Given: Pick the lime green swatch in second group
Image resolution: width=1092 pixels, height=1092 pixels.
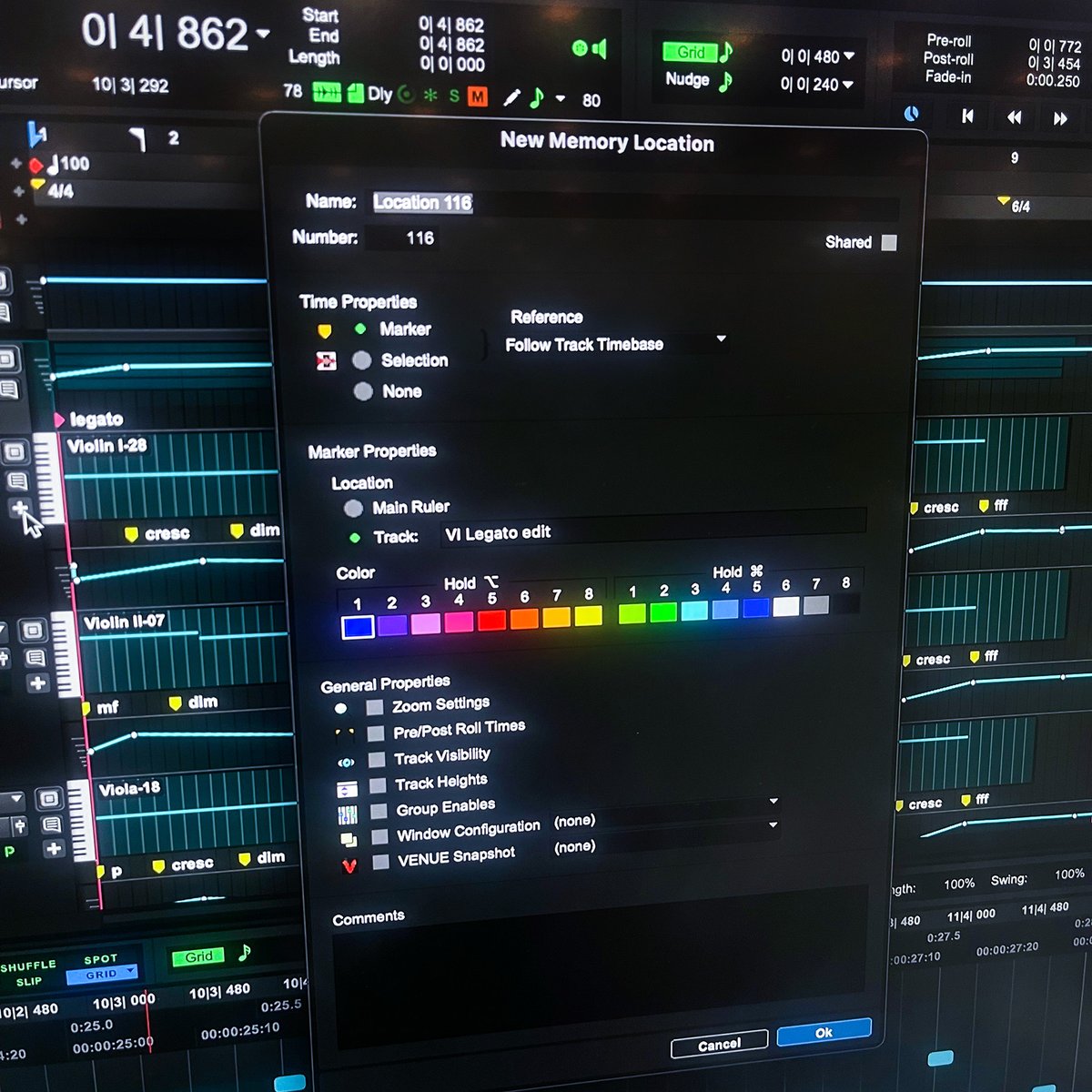Looking at the screenshot, I should point(632,614).
